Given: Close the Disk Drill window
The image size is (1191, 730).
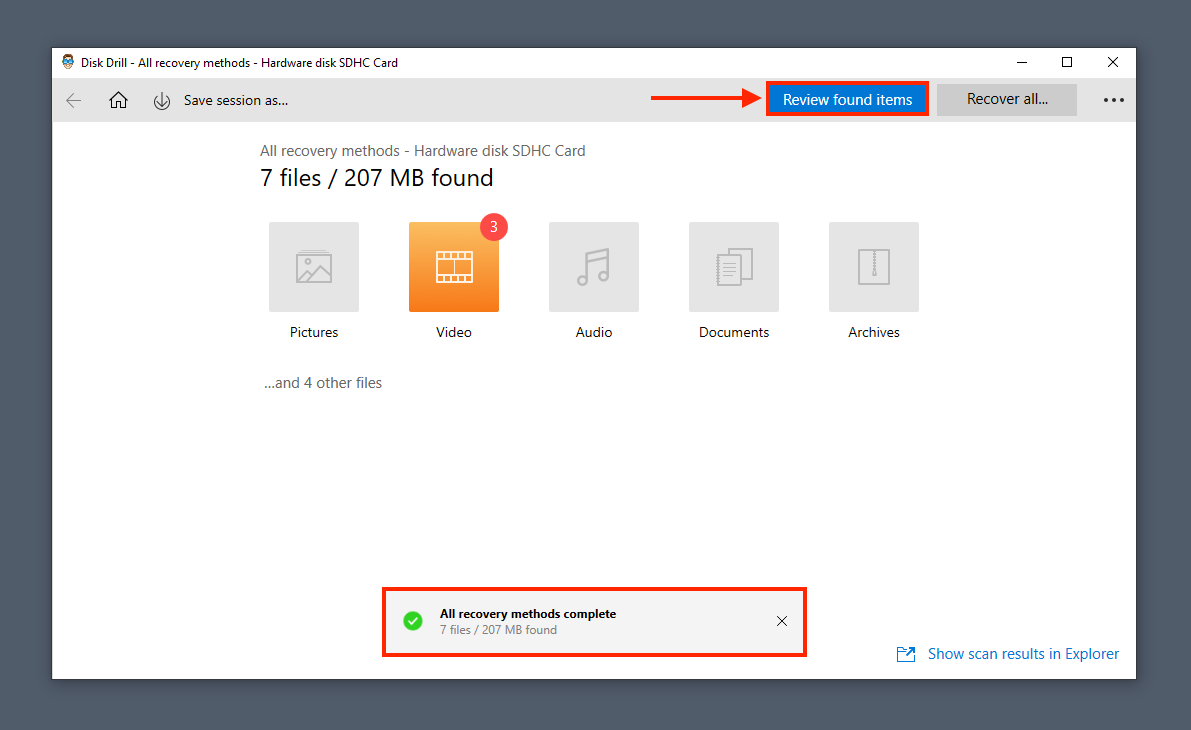Looking at the screenshot, I should click(x=1113, y=62).
